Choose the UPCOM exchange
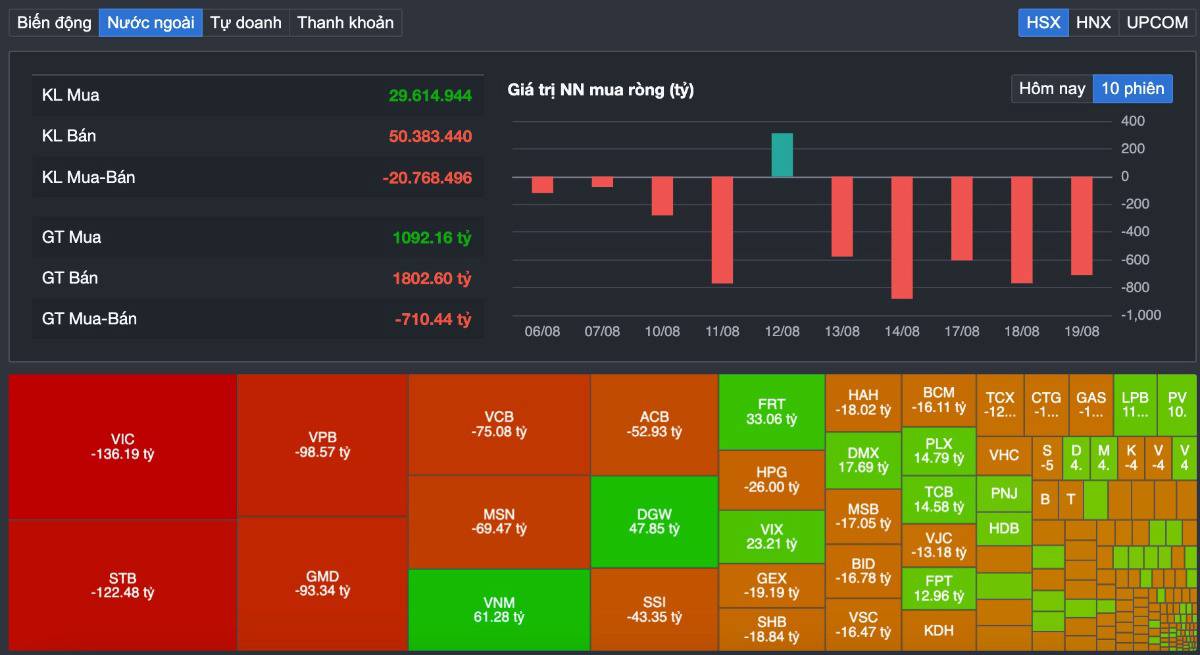The image size is (1200, 655). pos(1157,22)
